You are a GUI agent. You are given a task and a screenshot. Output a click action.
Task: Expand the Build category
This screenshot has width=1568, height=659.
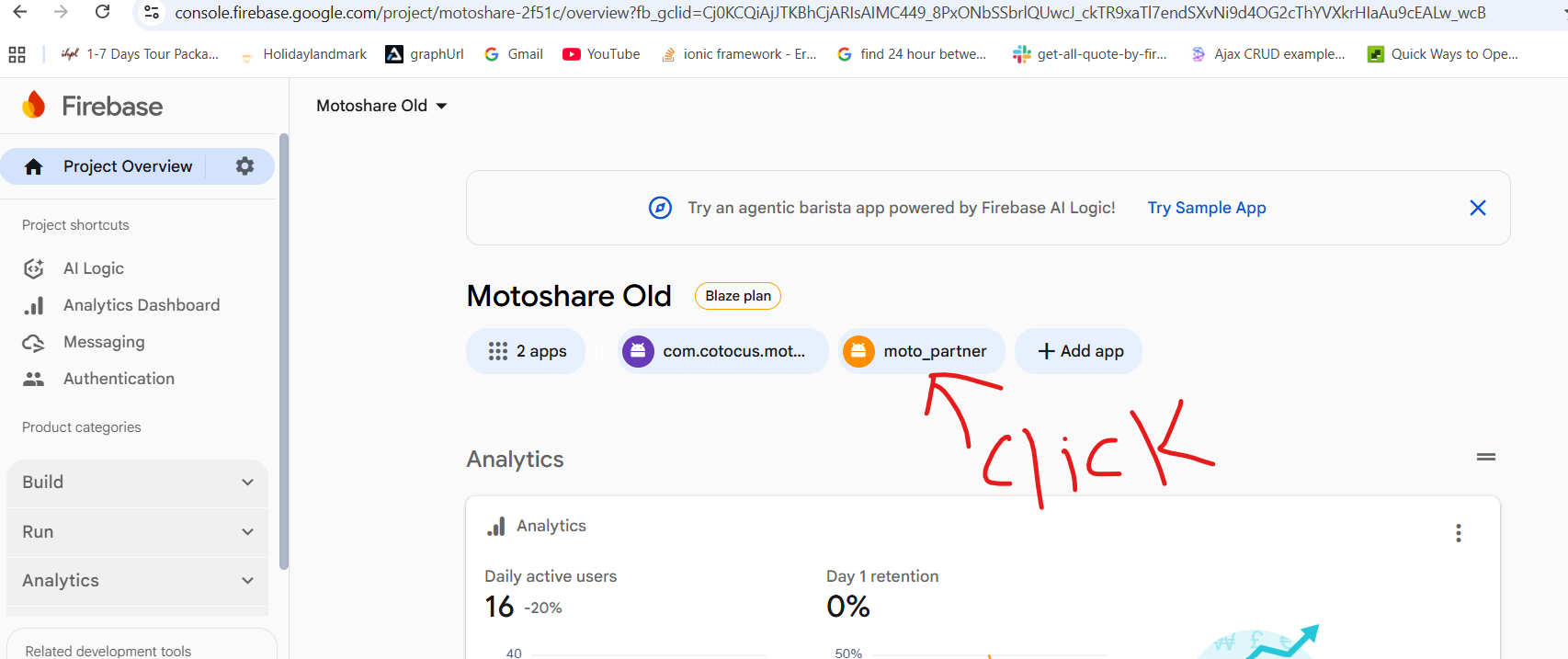tap(138, 483)
